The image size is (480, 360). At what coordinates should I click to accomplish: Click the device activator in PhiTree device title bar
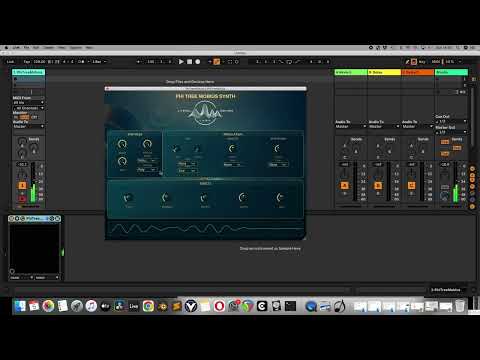(12, 218)
